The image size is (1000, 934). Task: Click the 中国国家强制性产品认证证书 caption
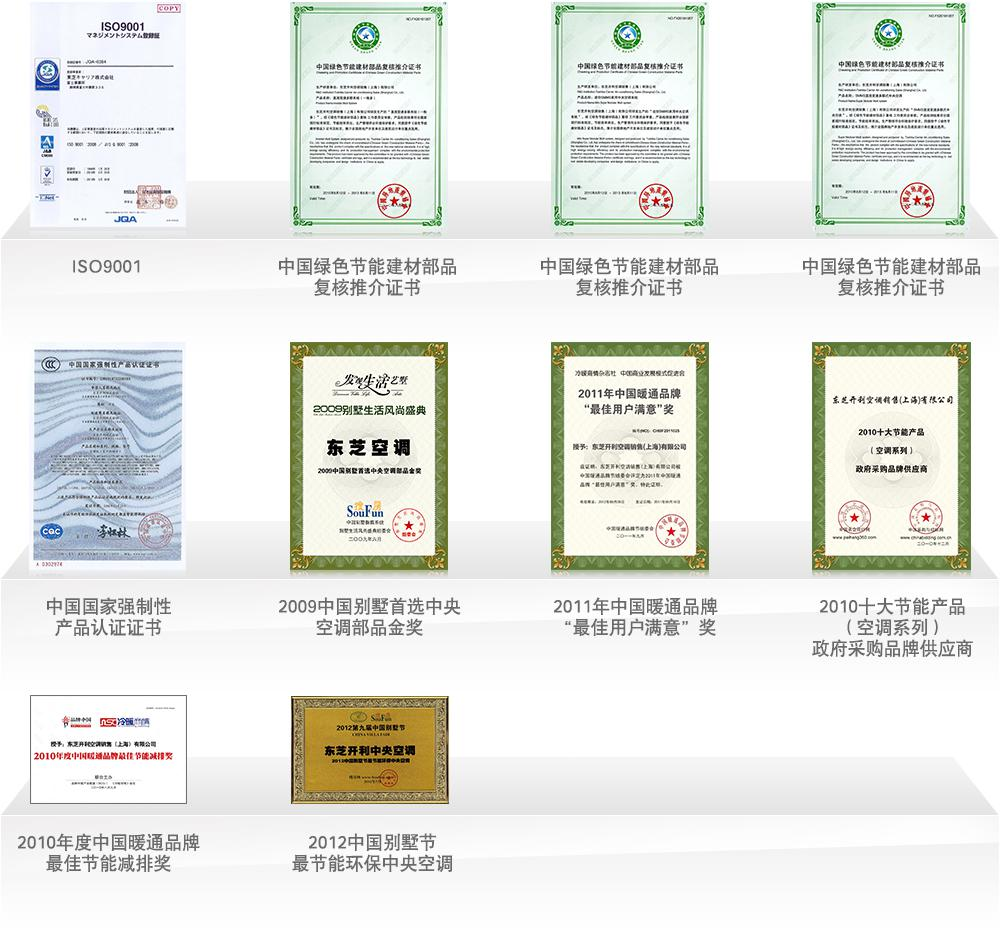(108, 617)
